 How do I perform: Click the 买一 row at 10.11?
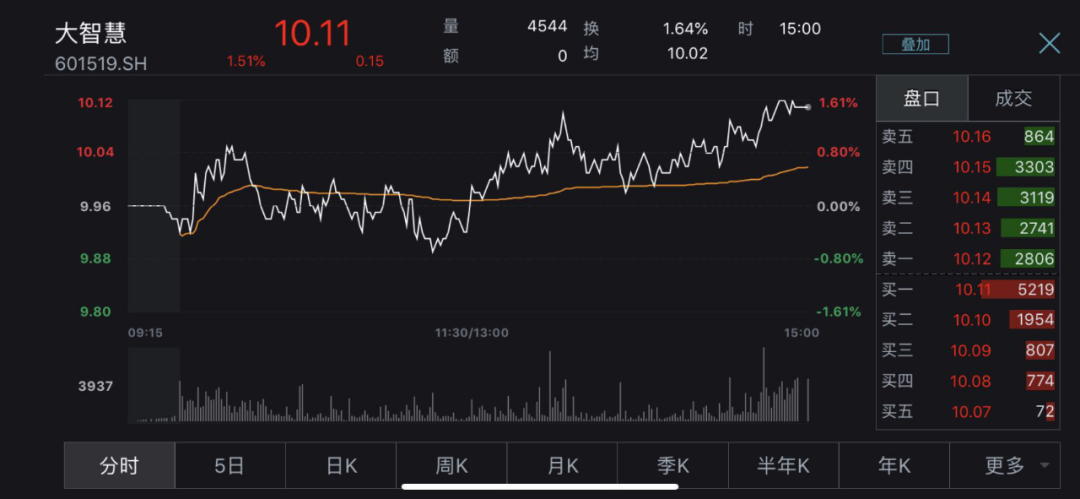point(968,289)
